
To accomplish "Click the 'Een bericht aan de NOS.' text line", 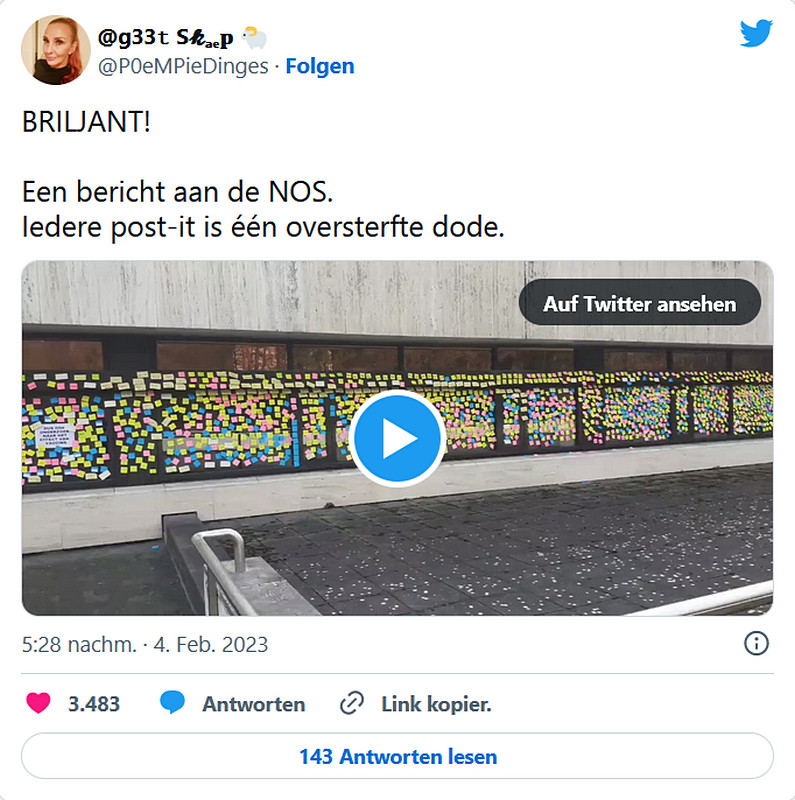I will pyautogui.click(x=178, y=192).
